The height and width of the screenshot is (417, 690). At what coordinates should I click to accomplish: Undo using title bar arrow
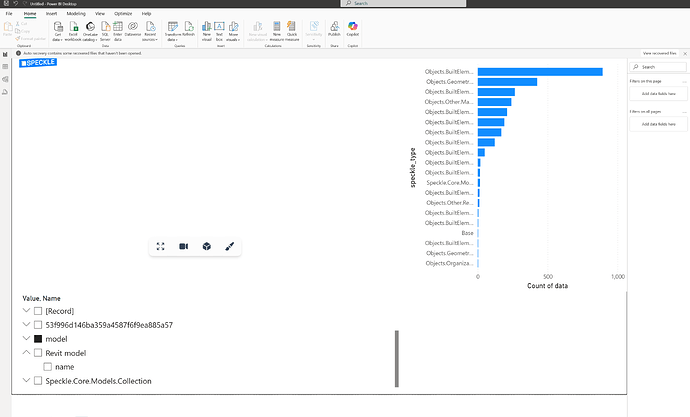point(15,3)
